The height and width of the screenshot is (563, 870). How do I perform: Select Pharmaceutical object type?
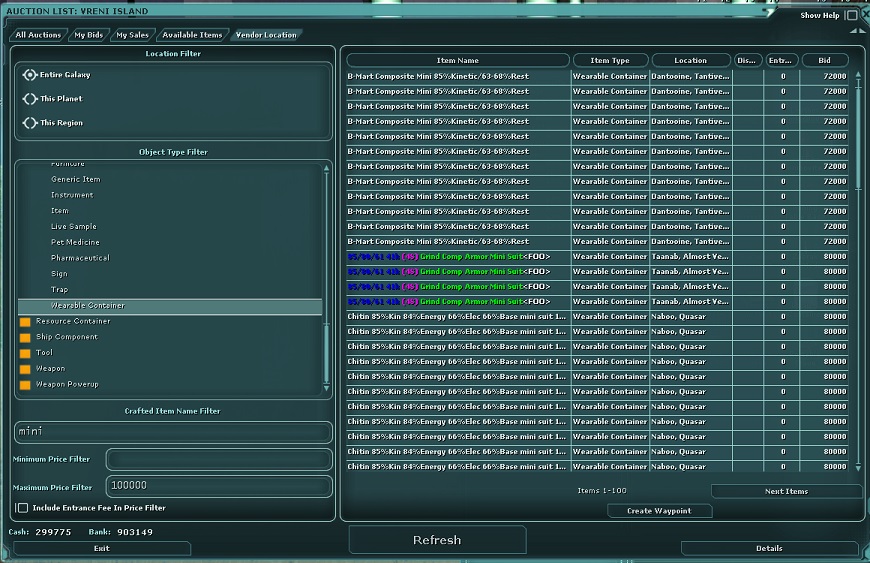coord(80,258)
